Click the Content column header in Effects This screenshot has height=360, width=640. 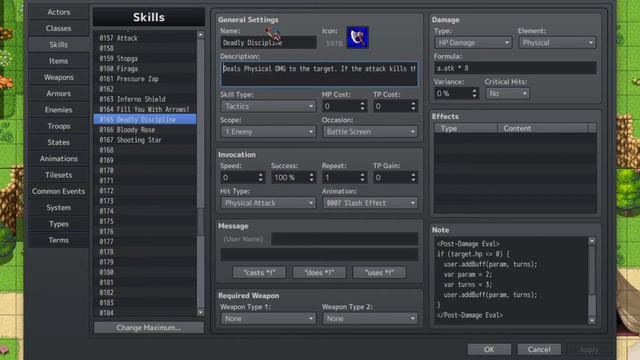[x=542, y=128]
